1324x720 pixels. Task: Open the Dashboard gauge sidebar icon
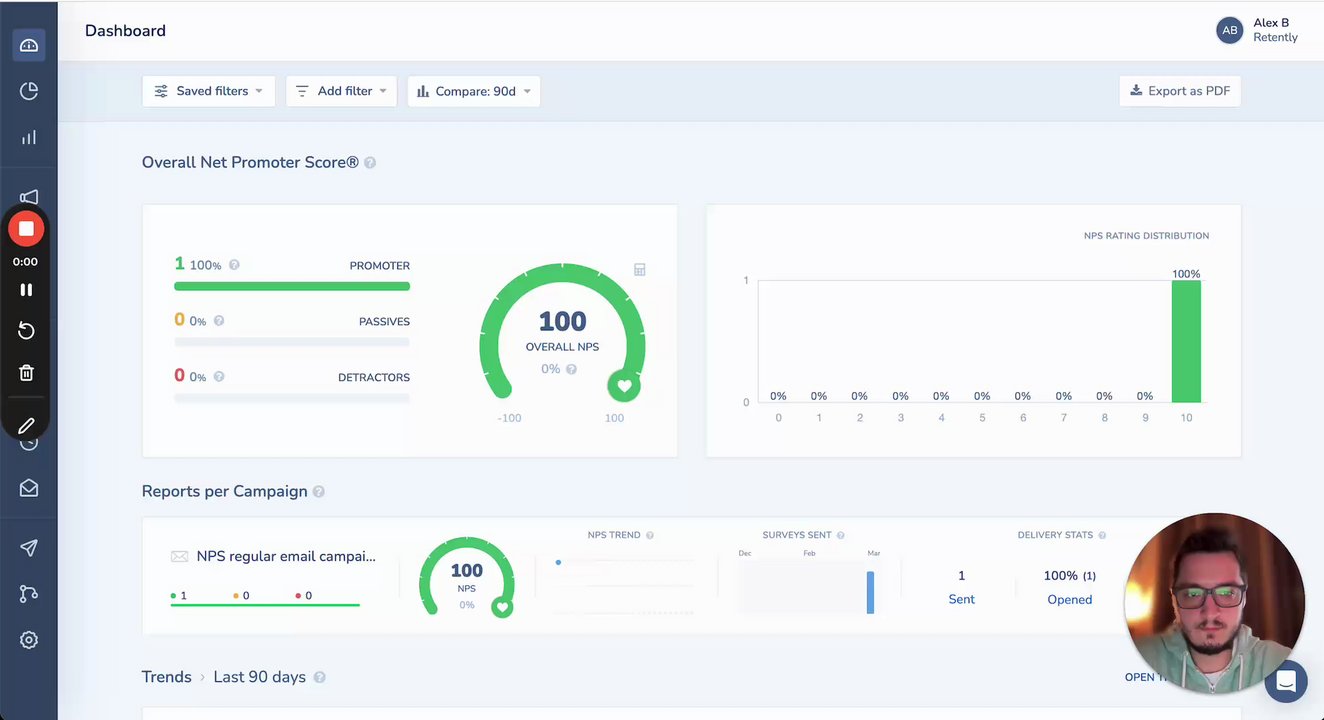coord(28,45)
